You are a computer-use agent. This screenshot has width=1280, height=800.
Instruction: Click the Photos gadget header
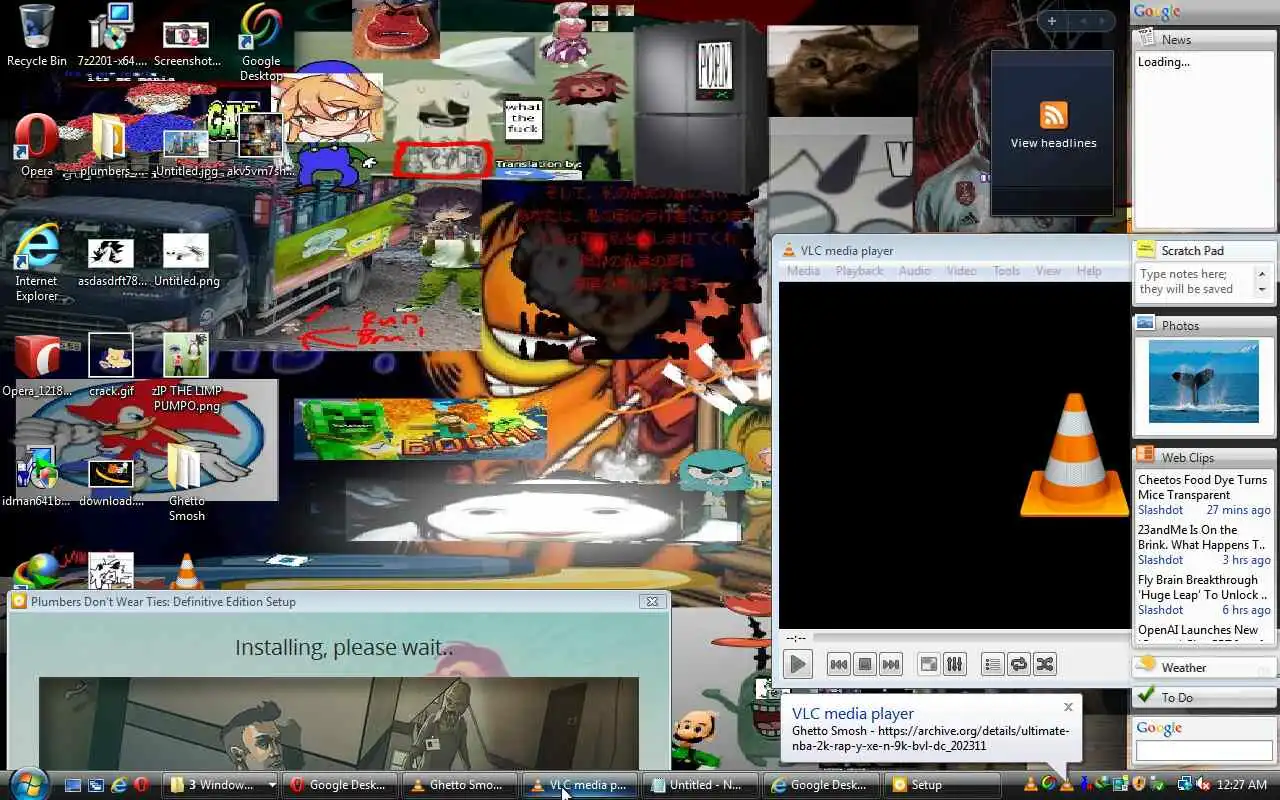pos(1204,325)
